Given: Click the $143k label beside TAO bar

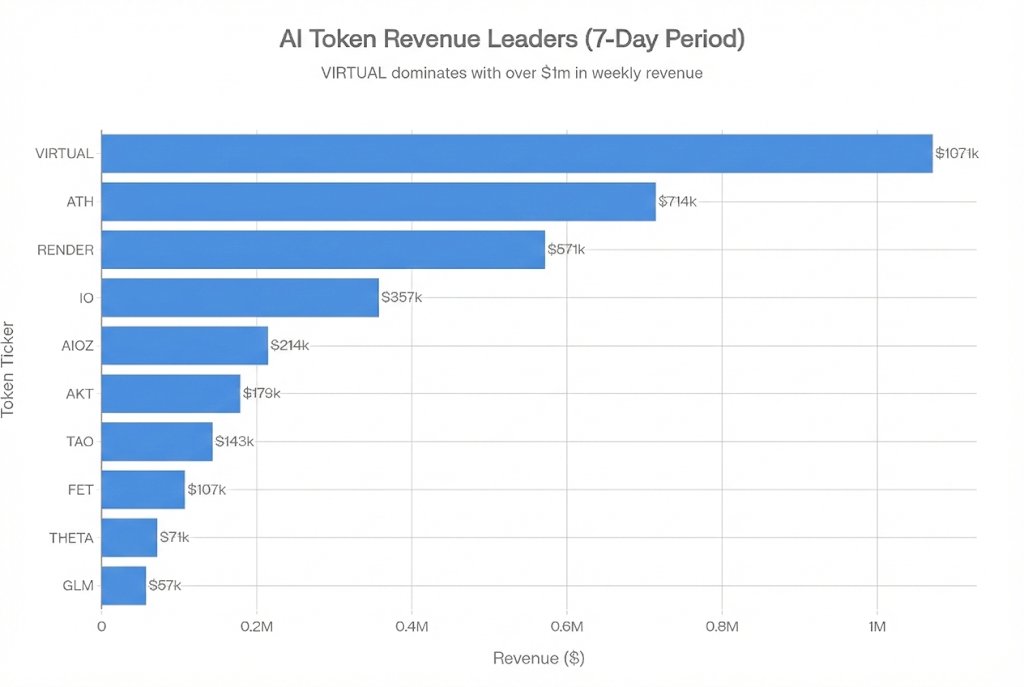Looking at the screenshot, I should 234,441.
